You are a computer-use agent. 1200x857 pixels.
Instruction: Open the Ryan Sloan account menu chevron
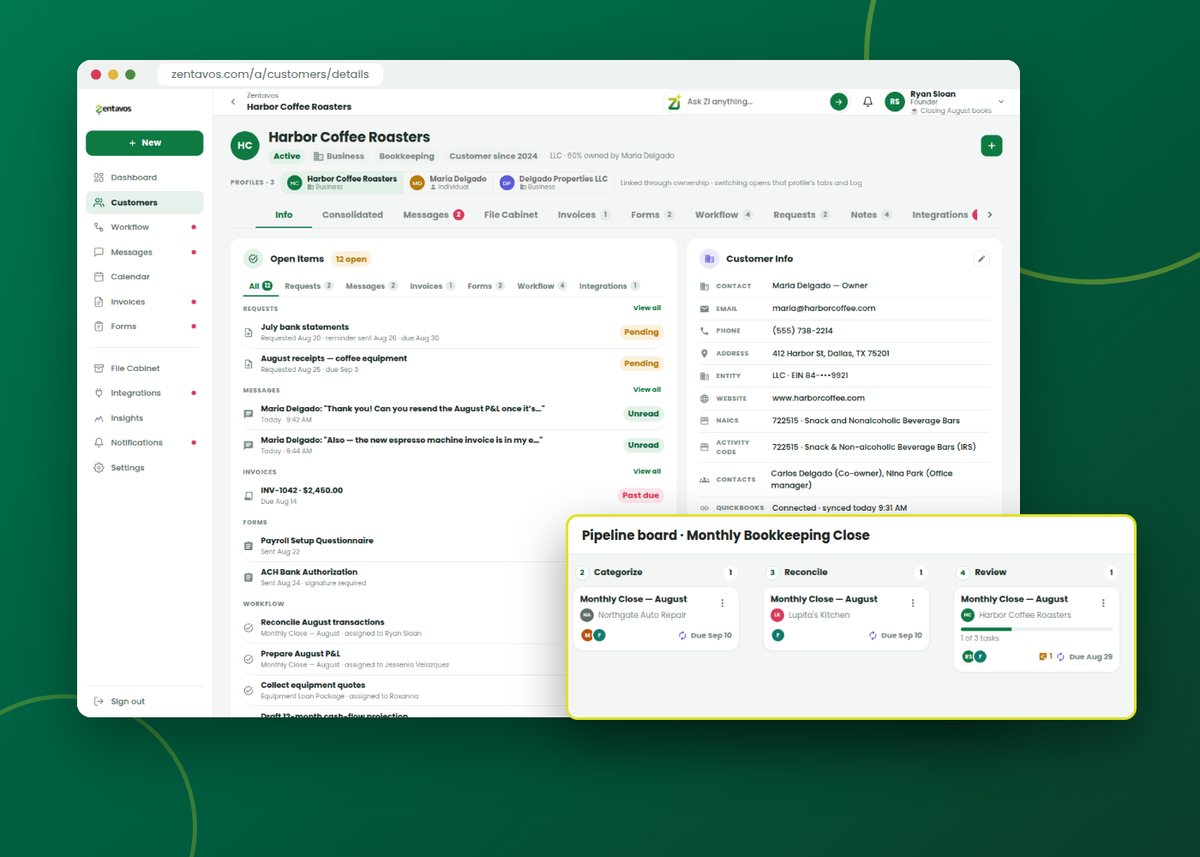(x=1001, y=102)
